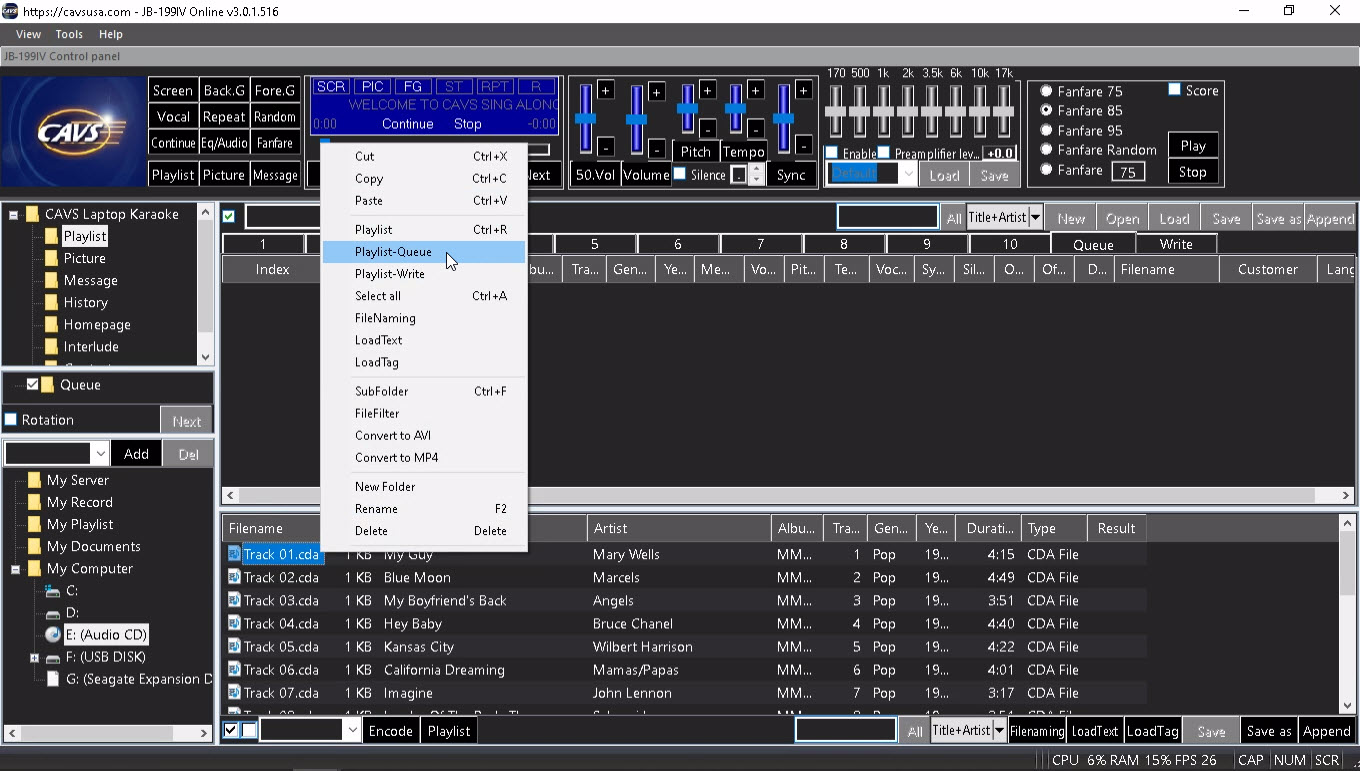Click the Vocal button
This screenshot has width=1360, height=771.
173,116
